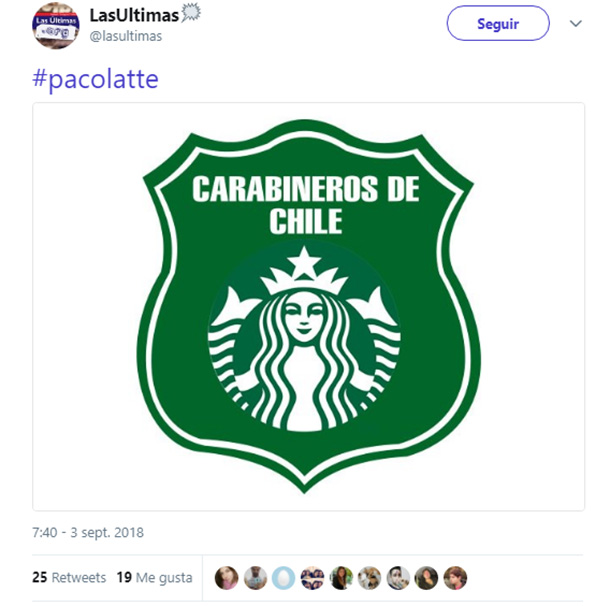Open the LasUltimas profile picture

coord(55,26)
